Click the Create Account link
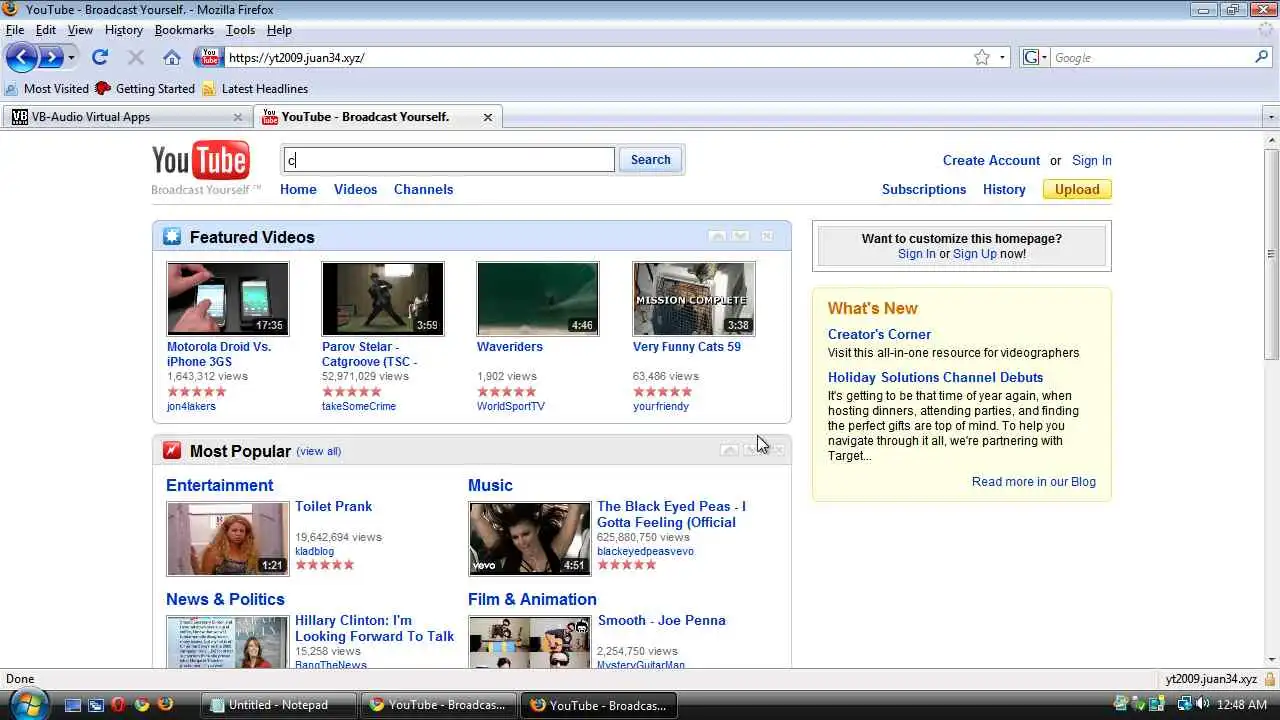 point(991,160)
